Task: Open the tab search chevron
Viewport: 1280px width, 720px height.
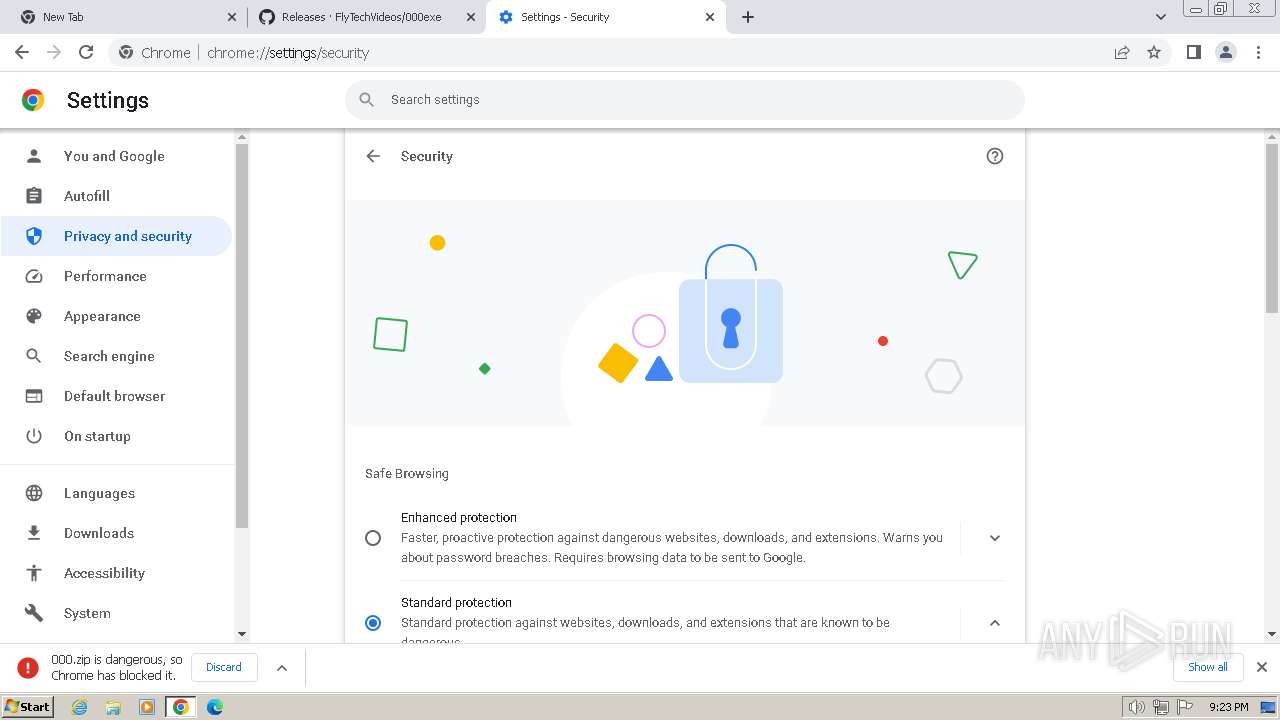Action: pos(1161,17)
